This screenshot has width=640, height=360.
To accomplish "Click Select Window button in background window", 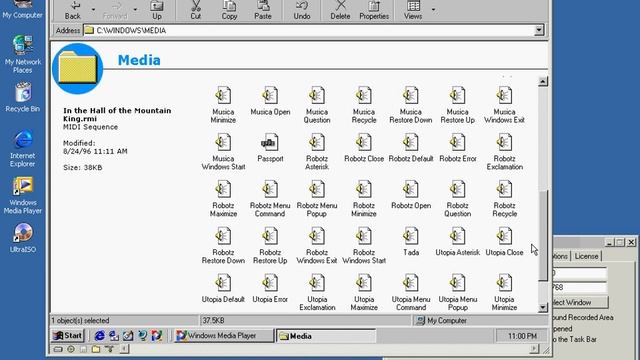I will click(580, 302).
